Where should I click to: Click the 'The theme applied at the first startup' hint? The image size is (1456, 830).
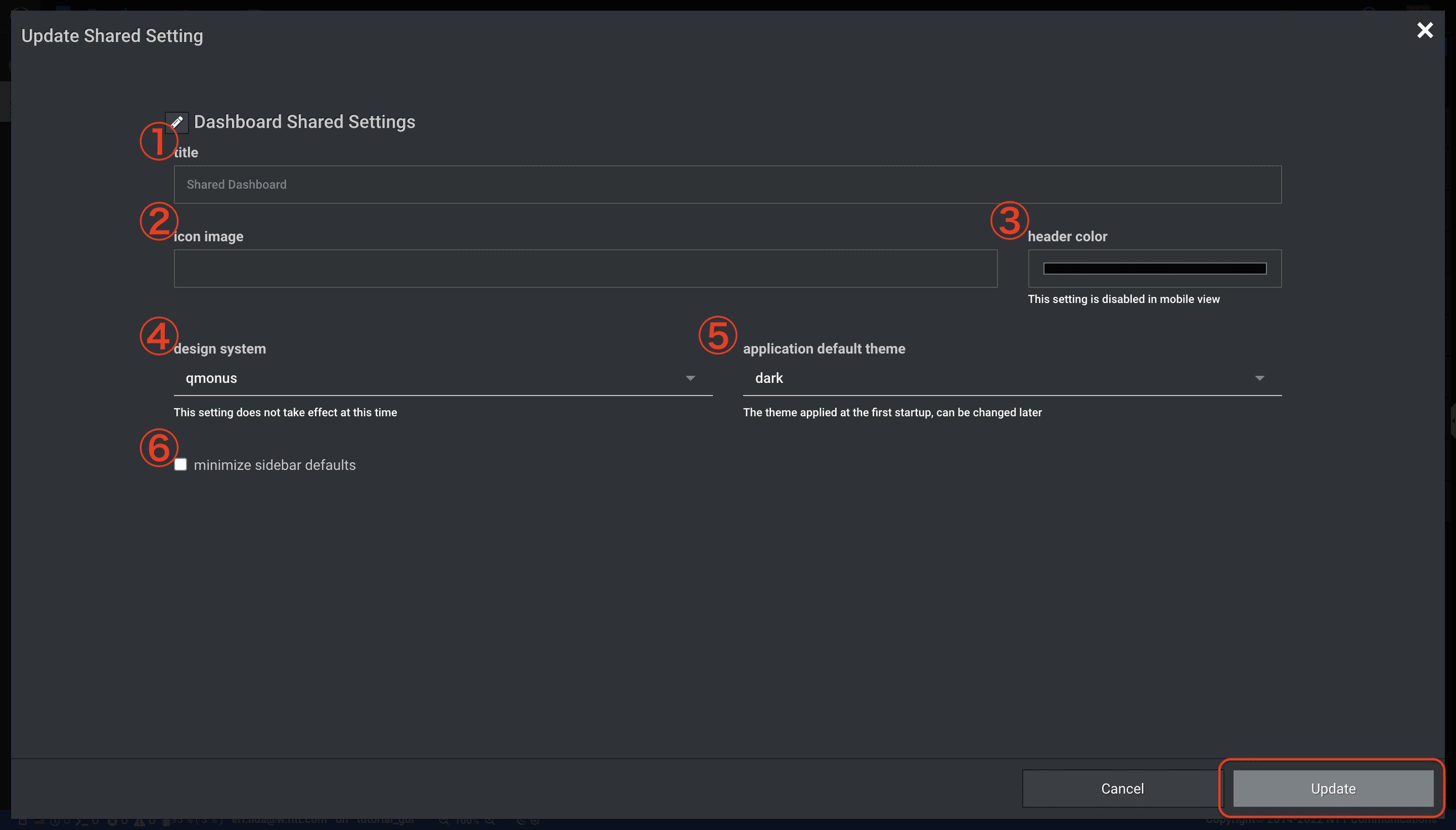892,413
